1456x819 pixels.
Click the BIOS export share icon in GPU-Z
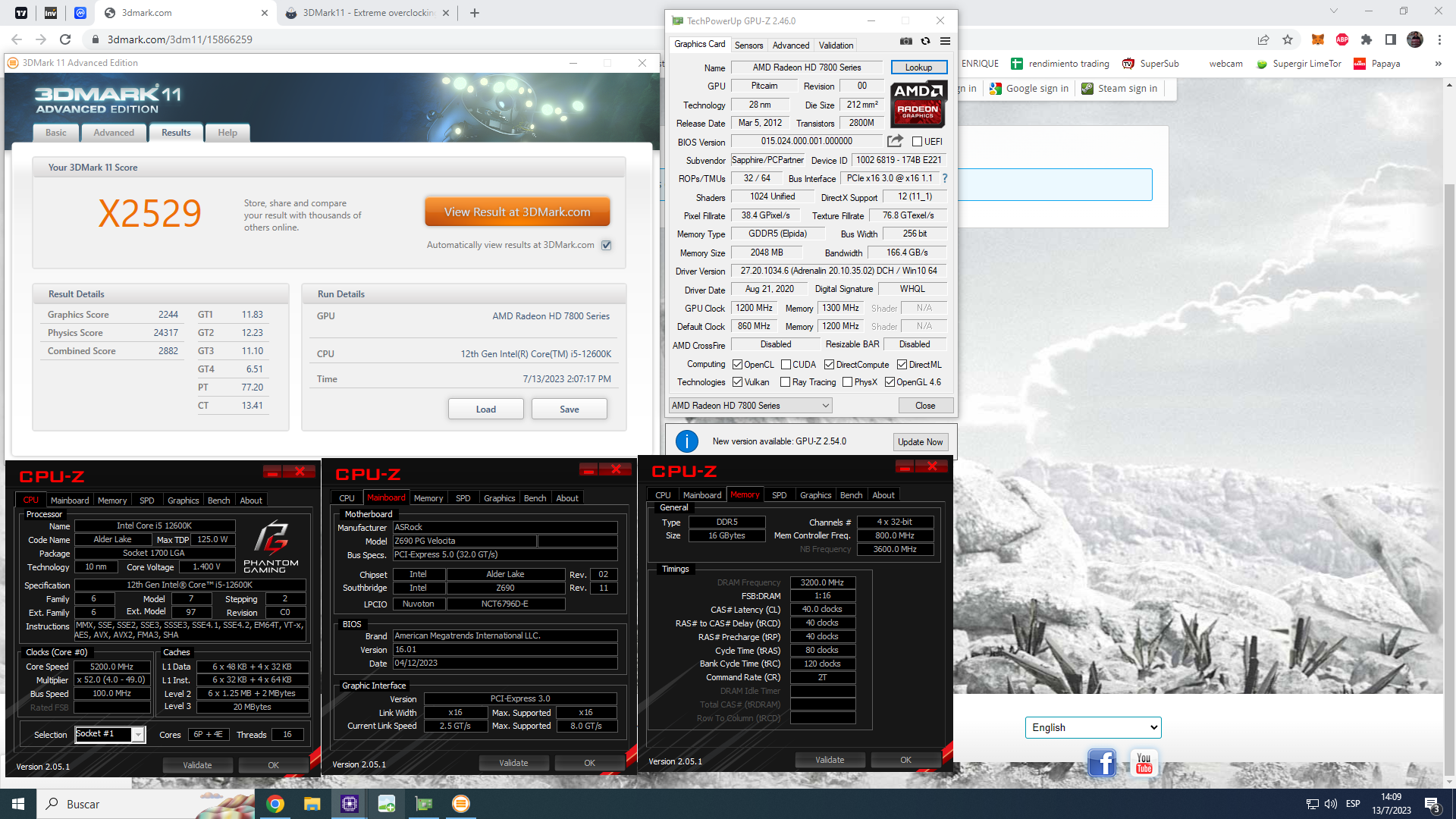(895, 141)
